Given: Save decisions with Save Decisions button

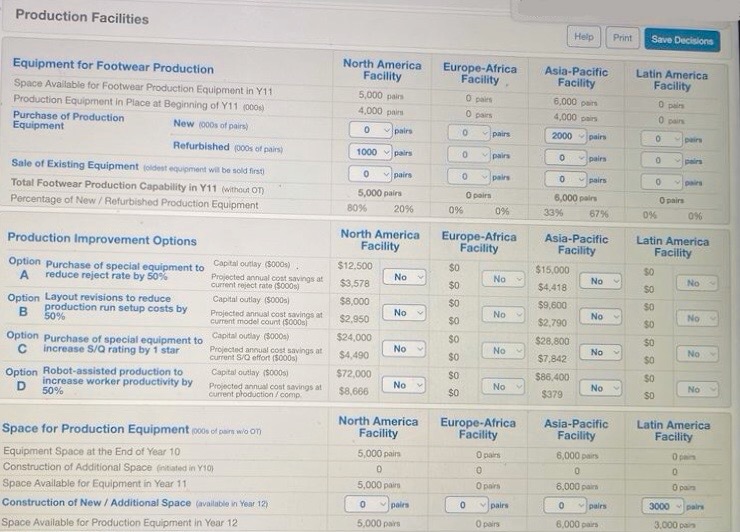Looking at the screenshot, I should (x=682, y=40).
